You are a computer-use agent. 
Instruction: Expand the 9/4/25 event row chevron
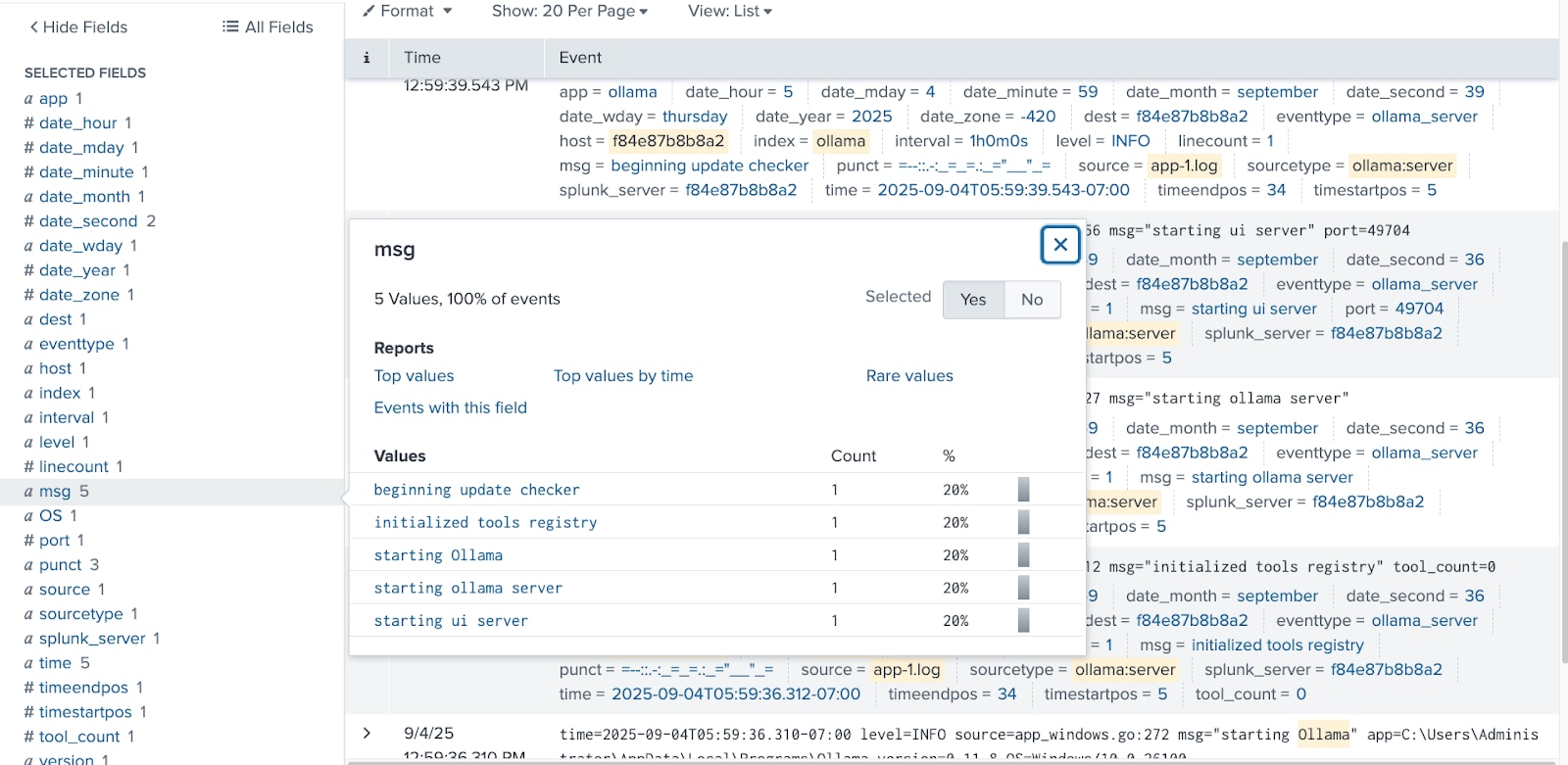(x=367, y=733)
